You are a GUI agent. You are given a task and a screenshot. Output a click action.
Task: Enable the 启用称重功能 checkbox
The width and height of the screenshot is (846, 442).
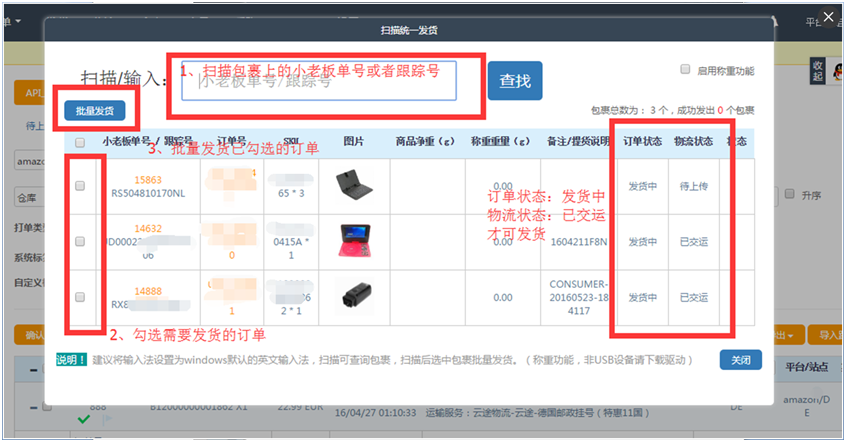pos(685,70)
